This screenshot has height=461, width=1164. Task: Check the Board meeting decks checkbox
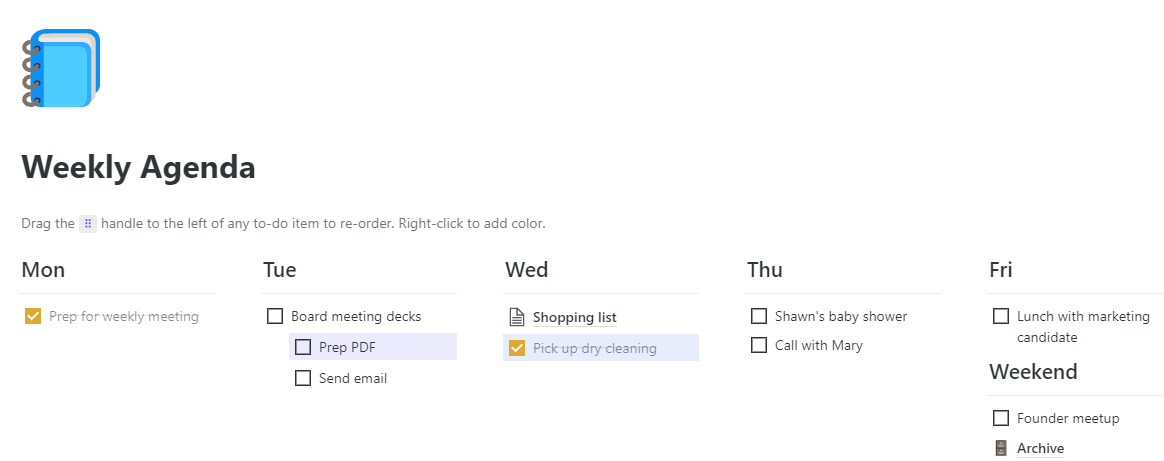[x=275, y=317]
